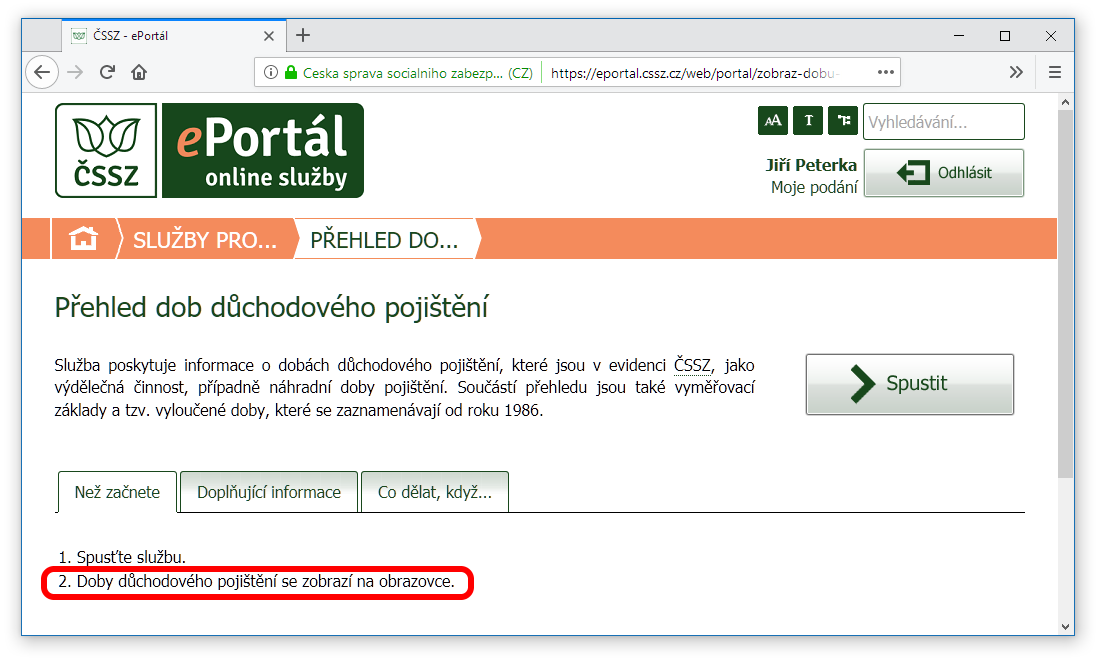Open the Moje podání link
Screen dimensions: 1101x663
pos(814,188)
